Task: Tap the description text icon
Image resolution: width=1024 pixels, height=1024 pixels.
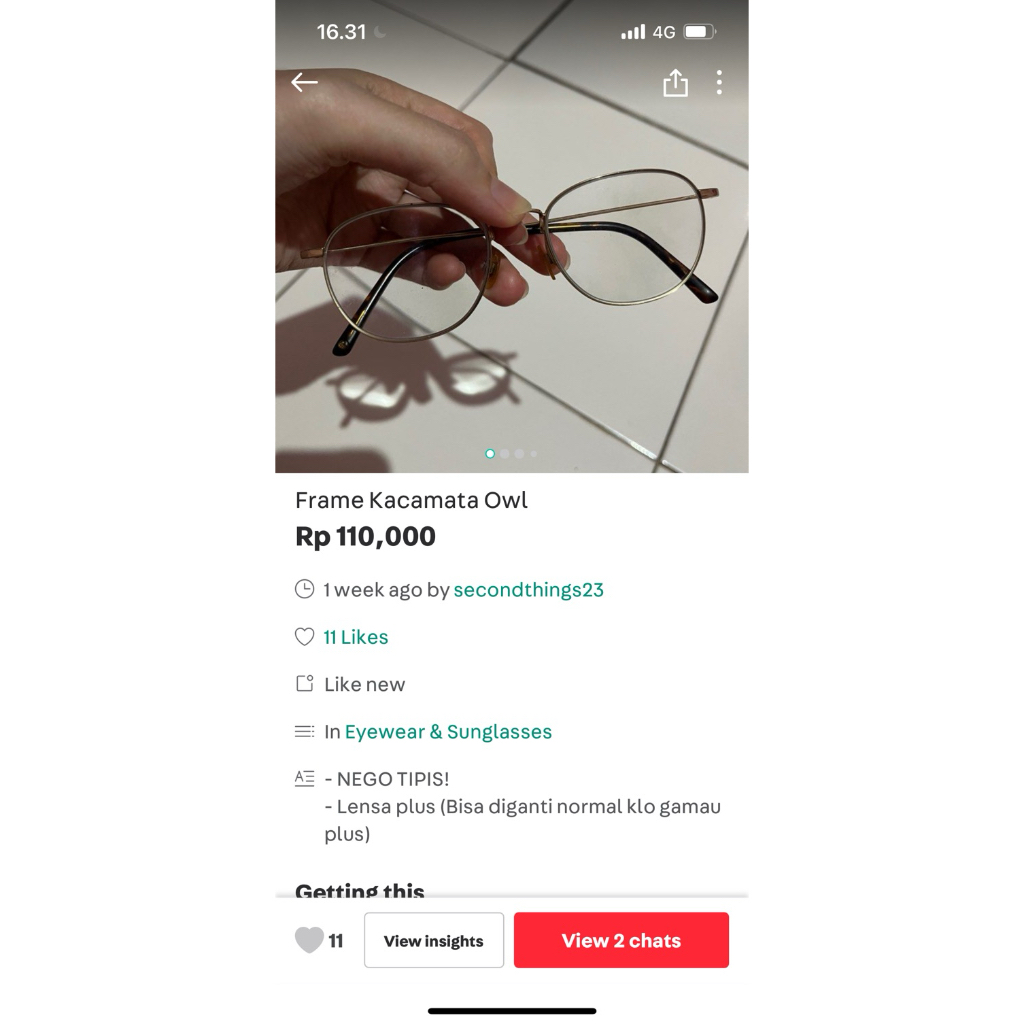Action: [304, 778]
